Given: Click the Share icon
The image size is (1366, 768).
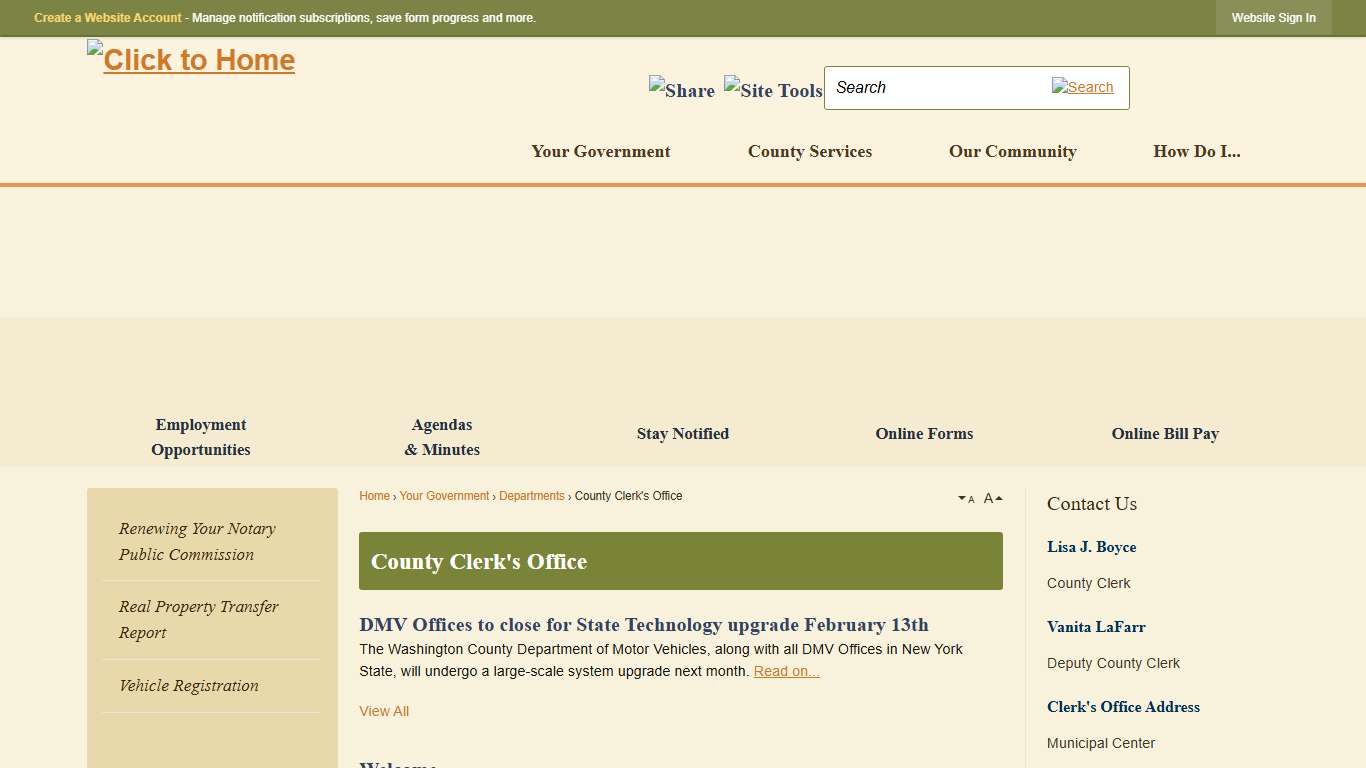Looking at the screenshot, I should 681,90.
